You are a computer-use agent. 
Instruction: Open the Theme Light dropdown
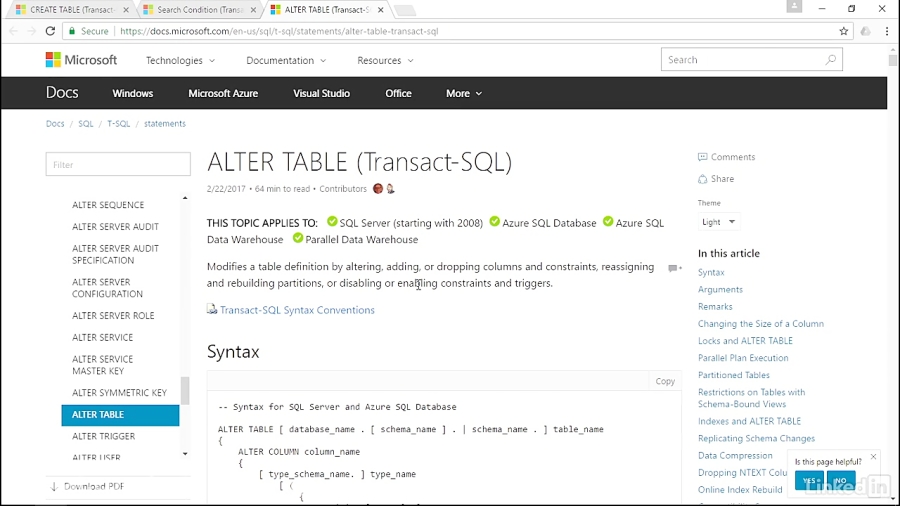click(718, 222)
